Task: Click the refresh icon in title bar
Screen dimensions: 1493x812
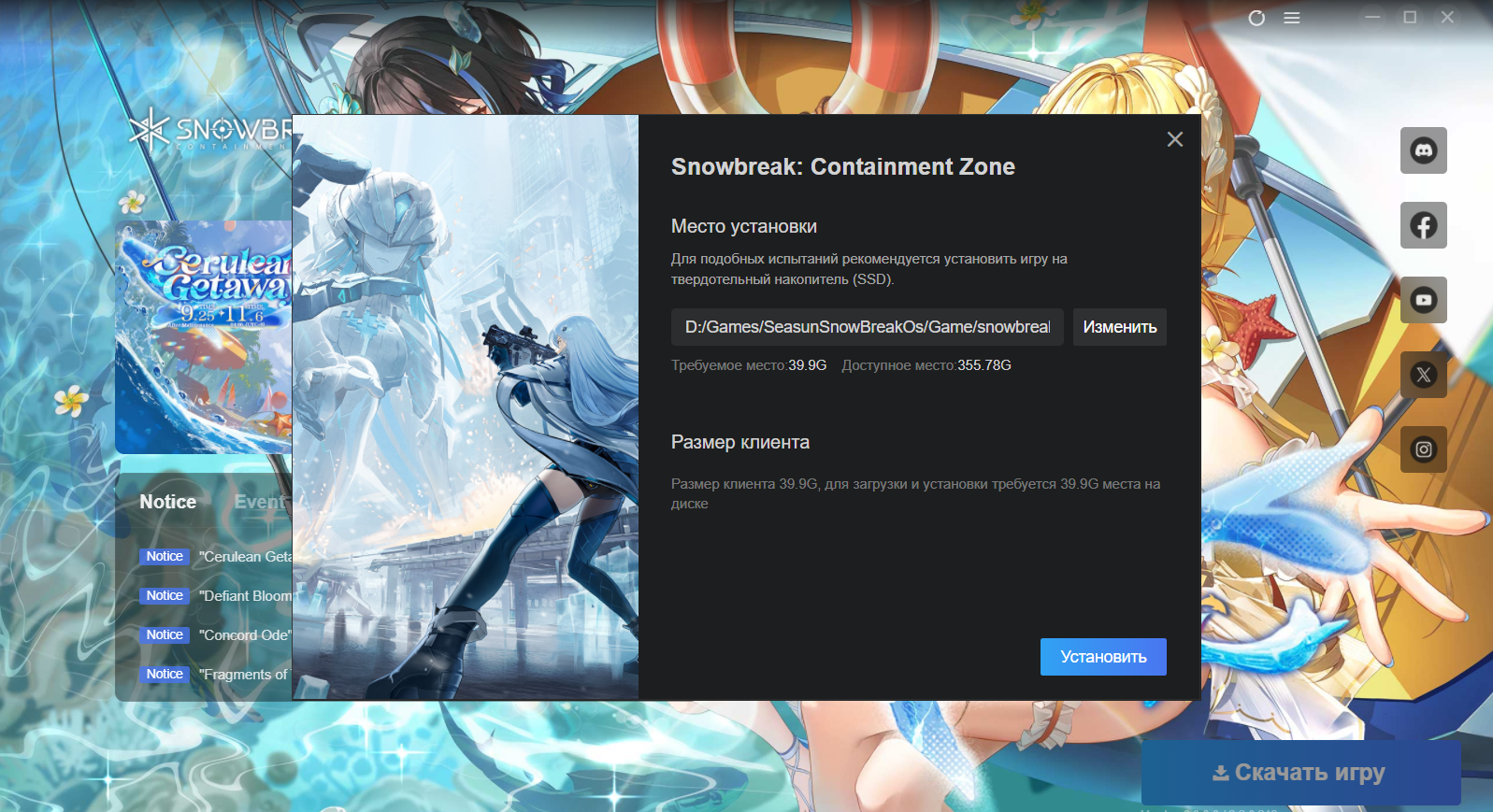Action: click(1256, 18)
